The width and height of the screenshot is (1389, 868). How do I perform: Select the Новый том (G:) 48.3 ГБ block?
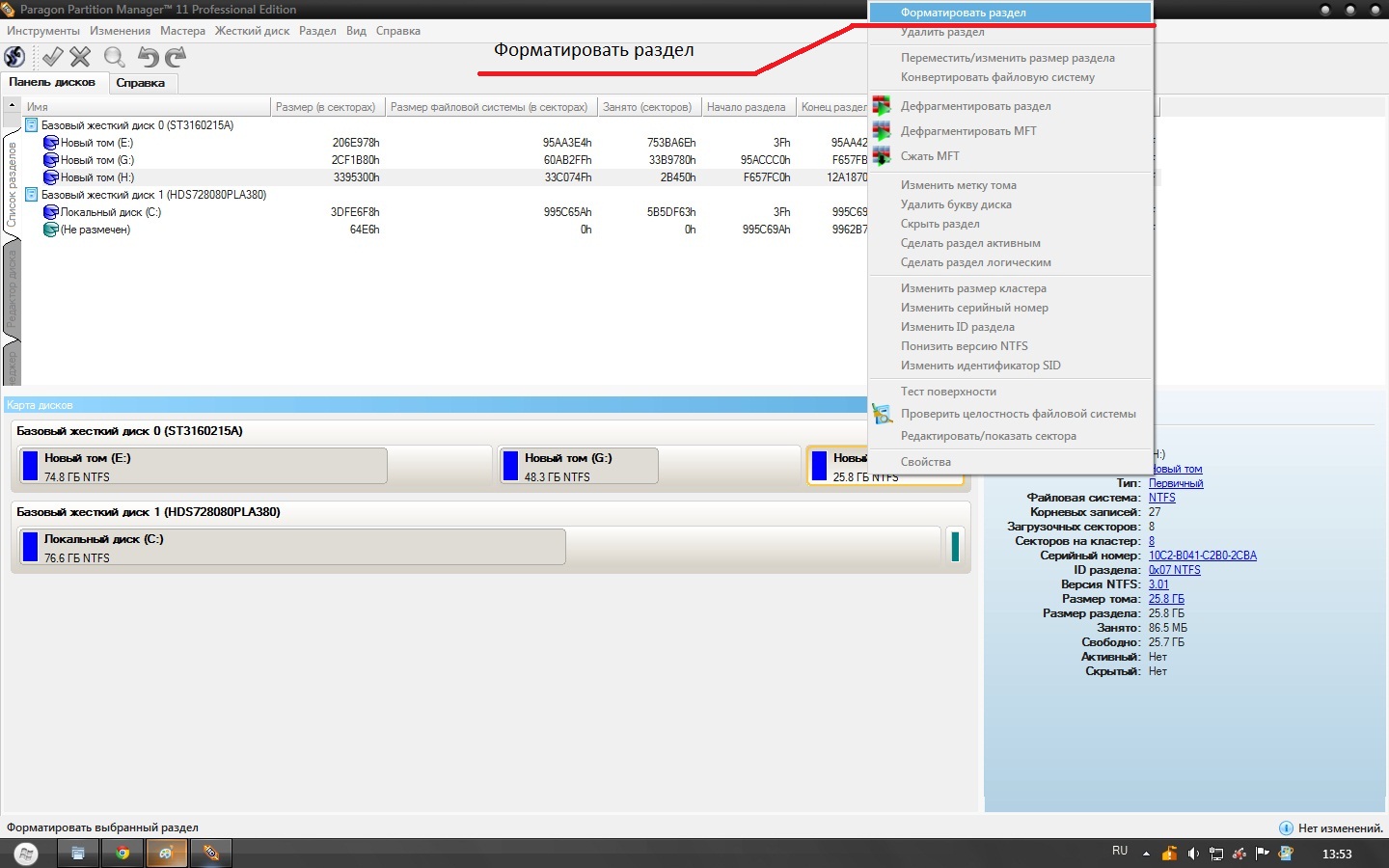(650, 466)
